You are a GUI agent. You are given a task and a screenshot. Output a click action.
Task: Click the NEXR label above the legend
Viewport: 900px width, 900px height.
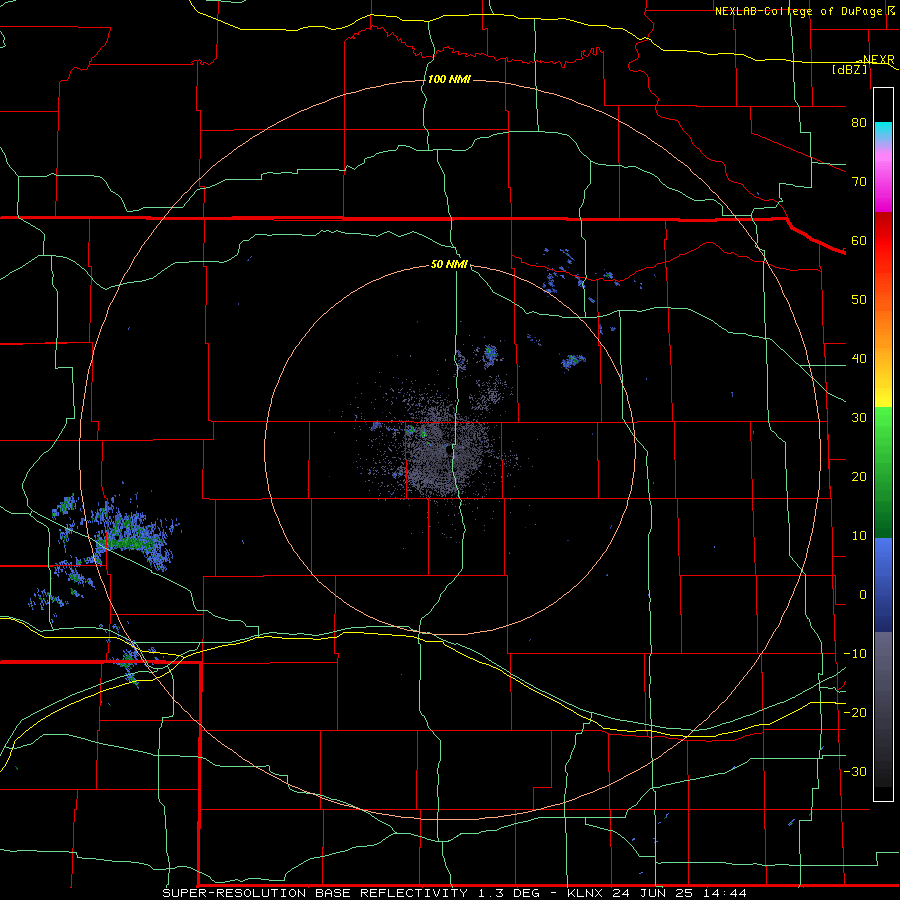878,60
